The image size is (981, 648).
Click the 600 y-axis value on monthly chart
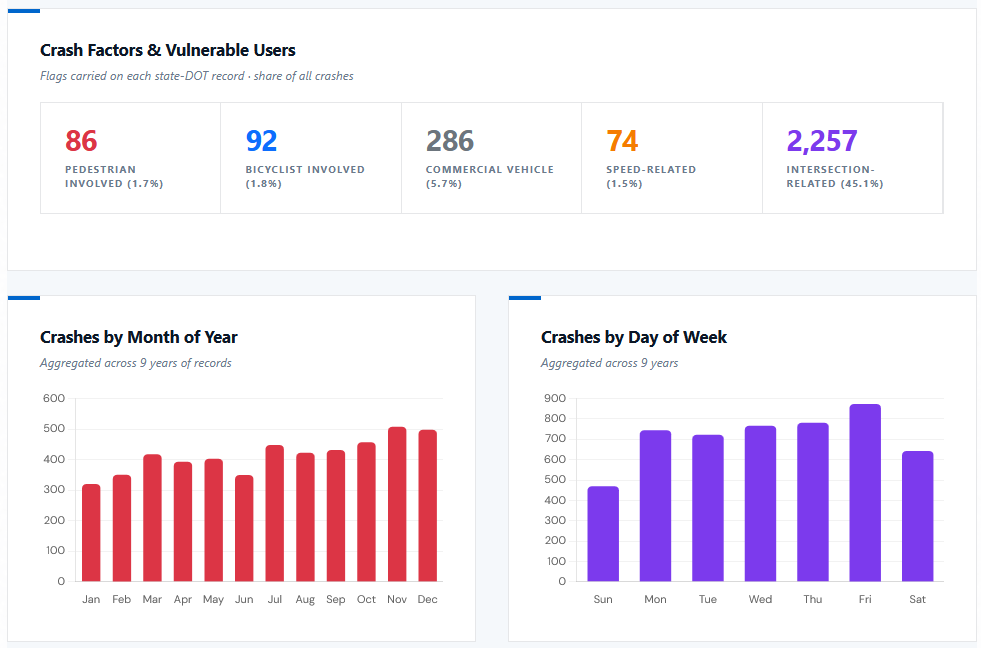(54, 398)
